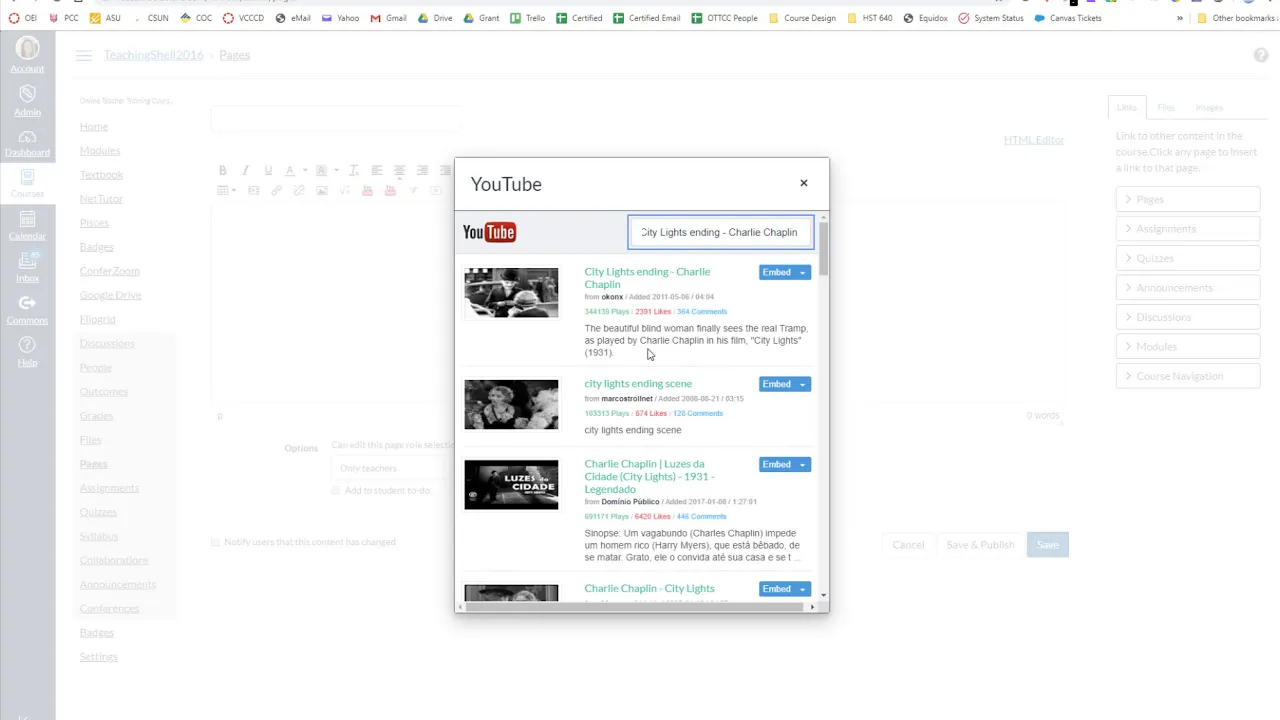
Task: Click the question mark icon top right
Action: point(1261,55)
